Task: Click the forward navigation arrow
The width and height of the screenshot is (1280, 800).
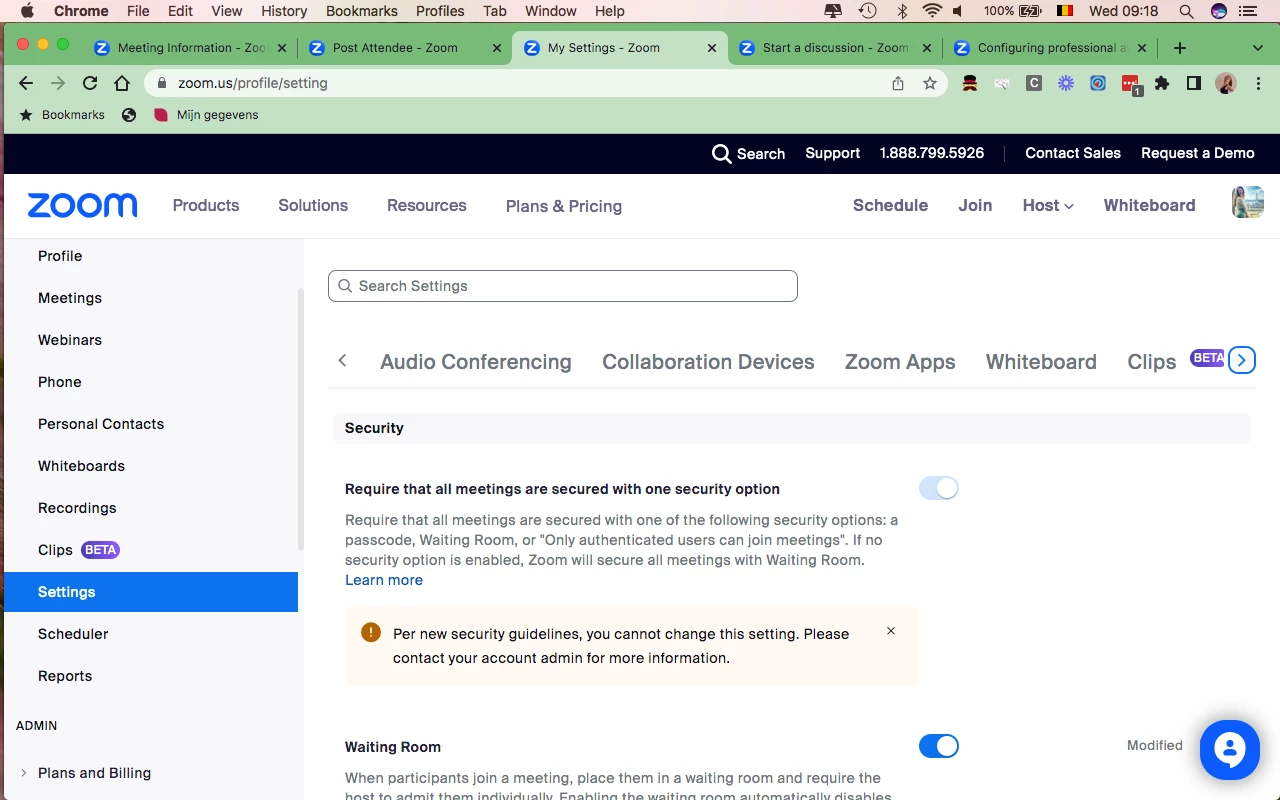Action: (x=58, y=83)
